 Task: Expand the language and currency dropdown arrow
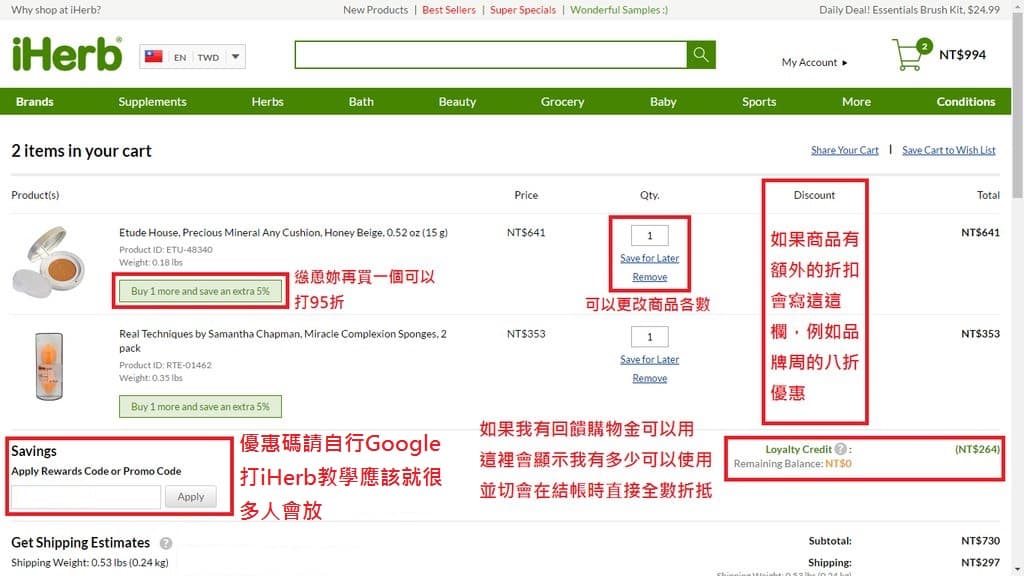point(235,57)
